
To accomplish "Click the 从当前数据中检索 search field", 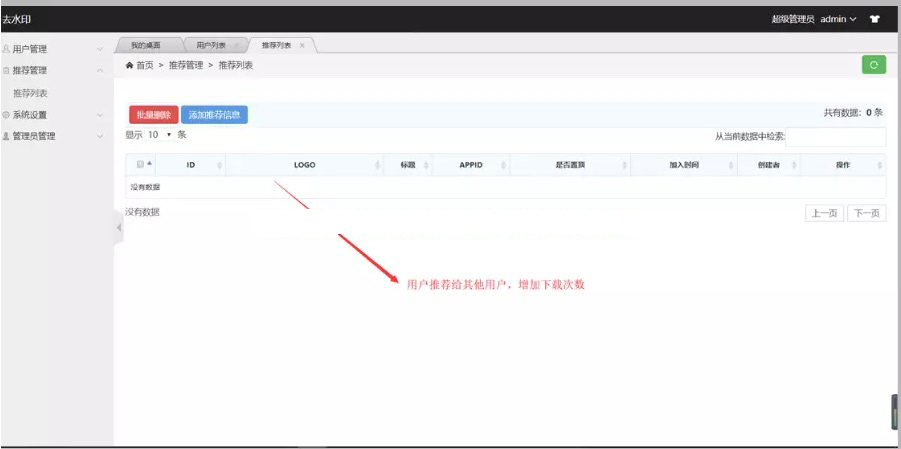I will (x=835, y=137).
